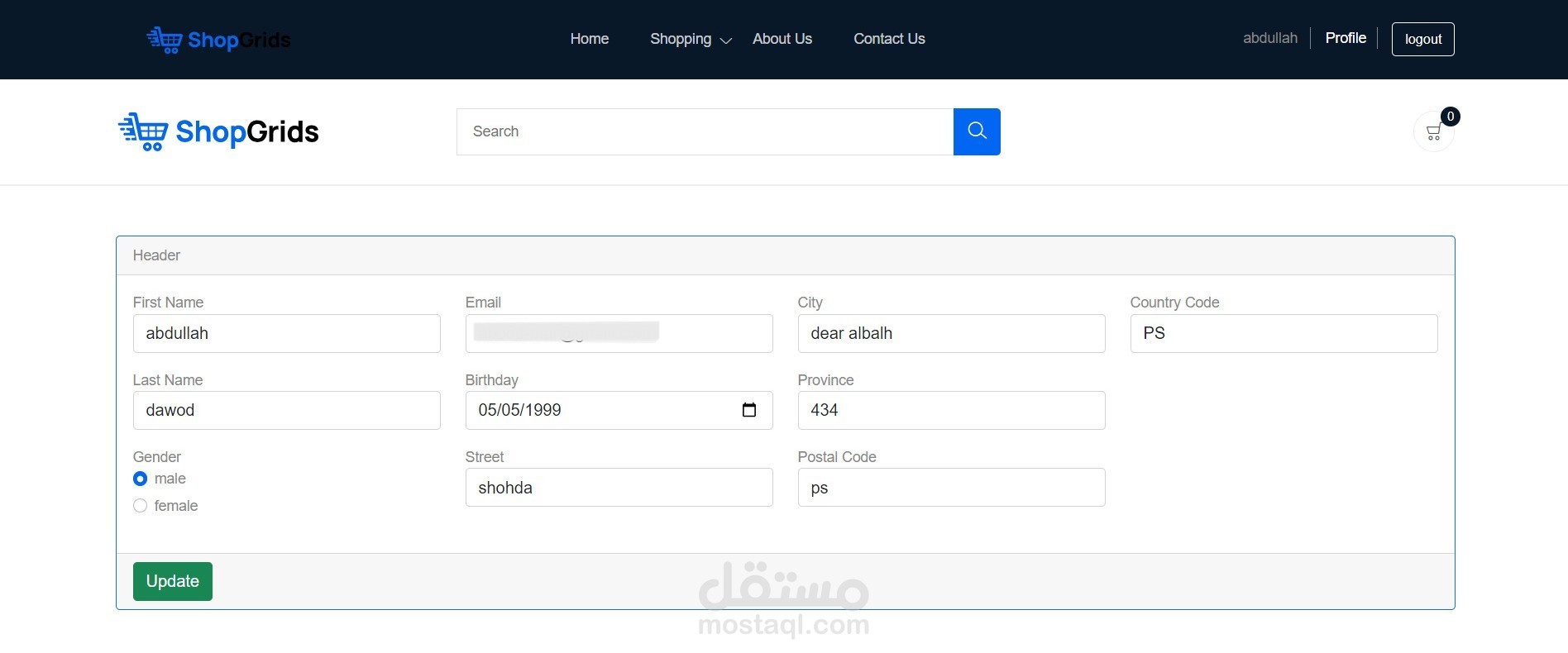
Task: Click the ShopGrids logo in top navbar
Action: pyautogui.click(x=218, y=40)
